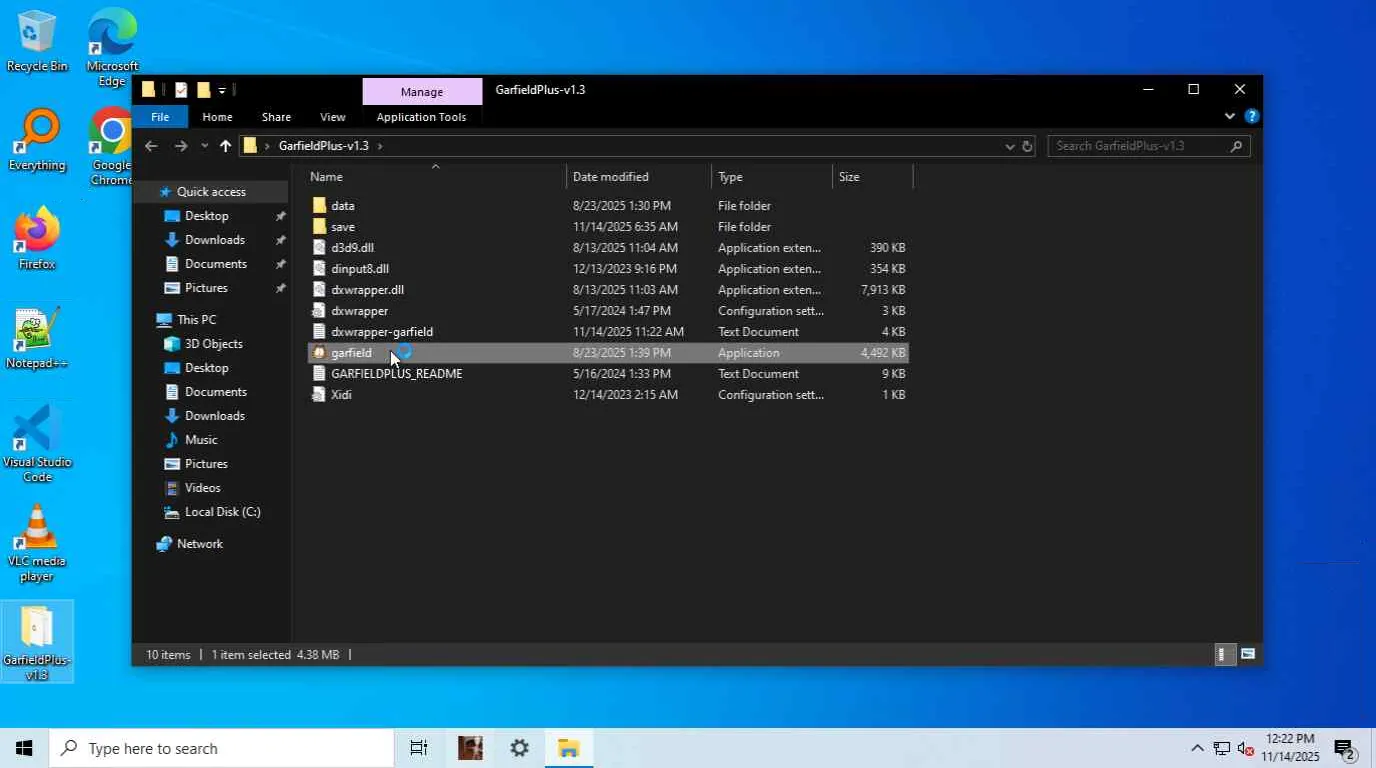Select the dxwrapper configuration settings file
1376x768 pixels.
pyautogui.click(x=608, y=311)
